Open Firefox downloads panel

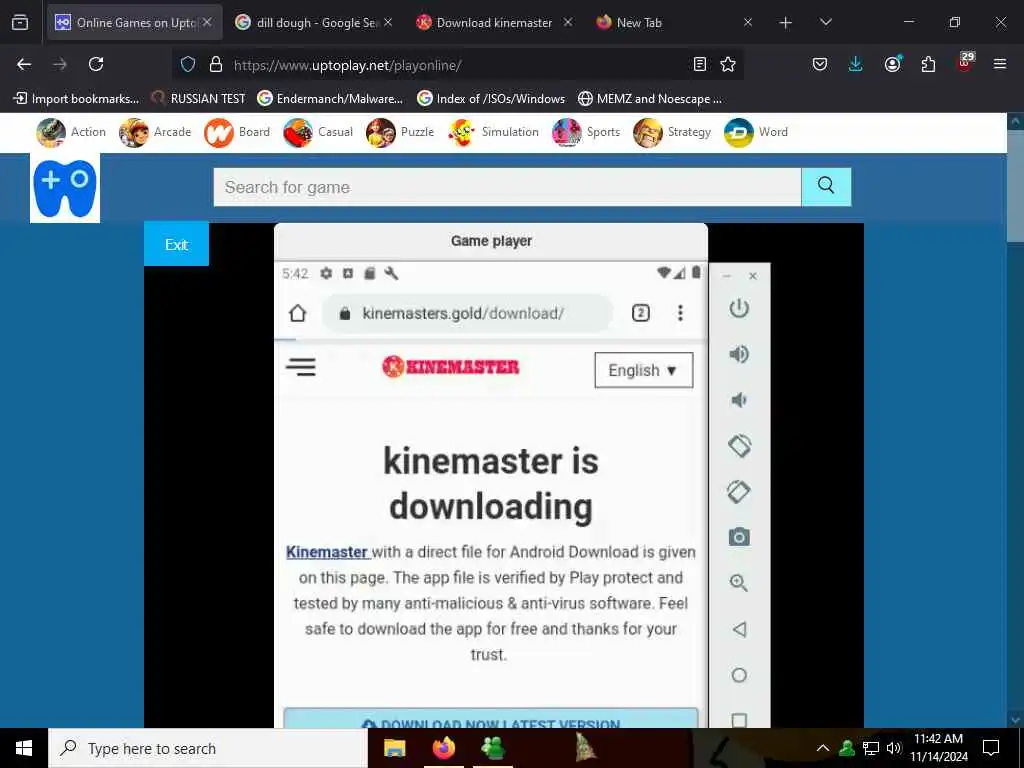pyautogui.click(x=855, y=64)
